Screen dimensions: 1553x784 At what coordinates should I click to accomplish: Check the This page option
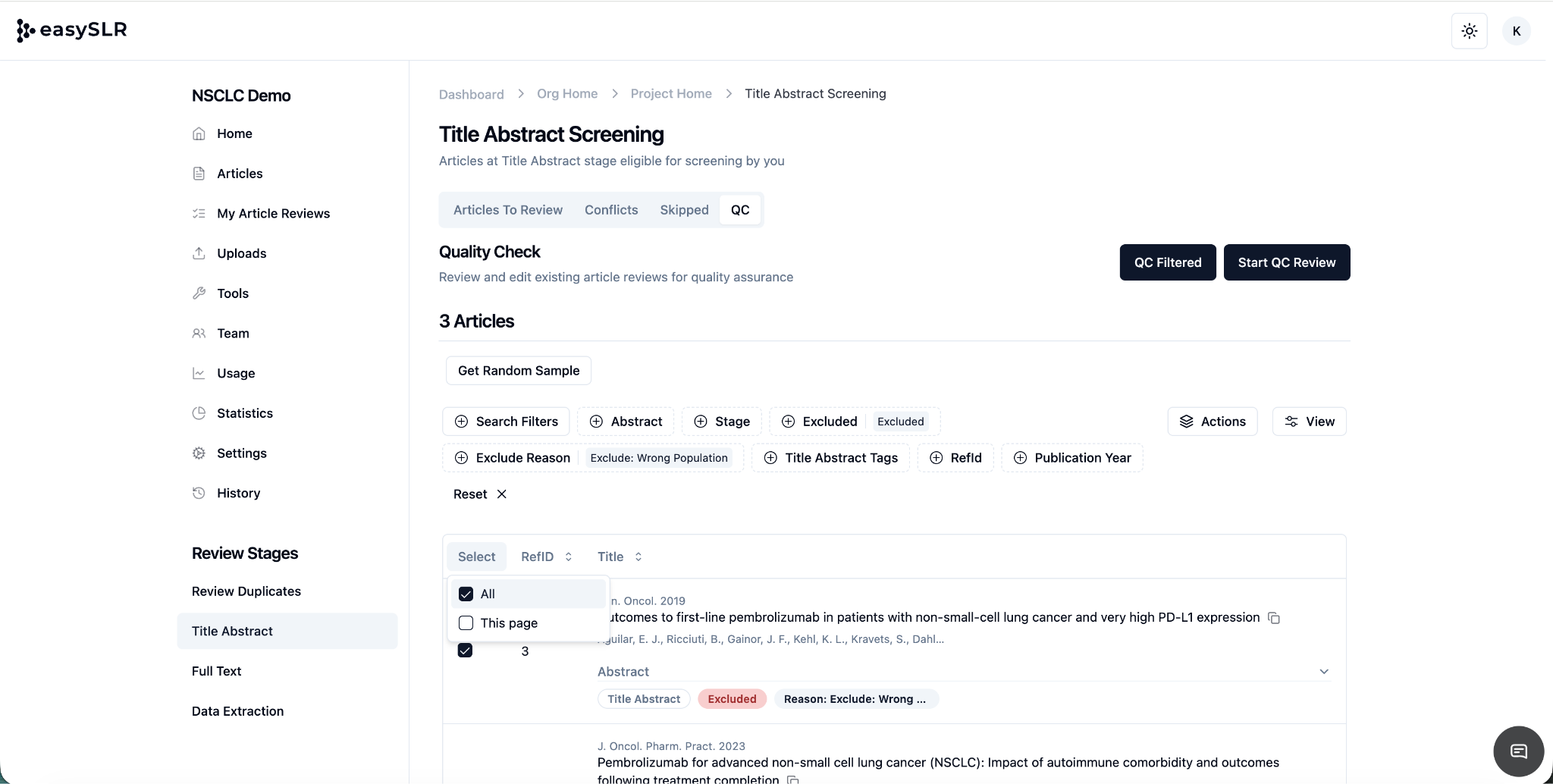pos(466,623)
